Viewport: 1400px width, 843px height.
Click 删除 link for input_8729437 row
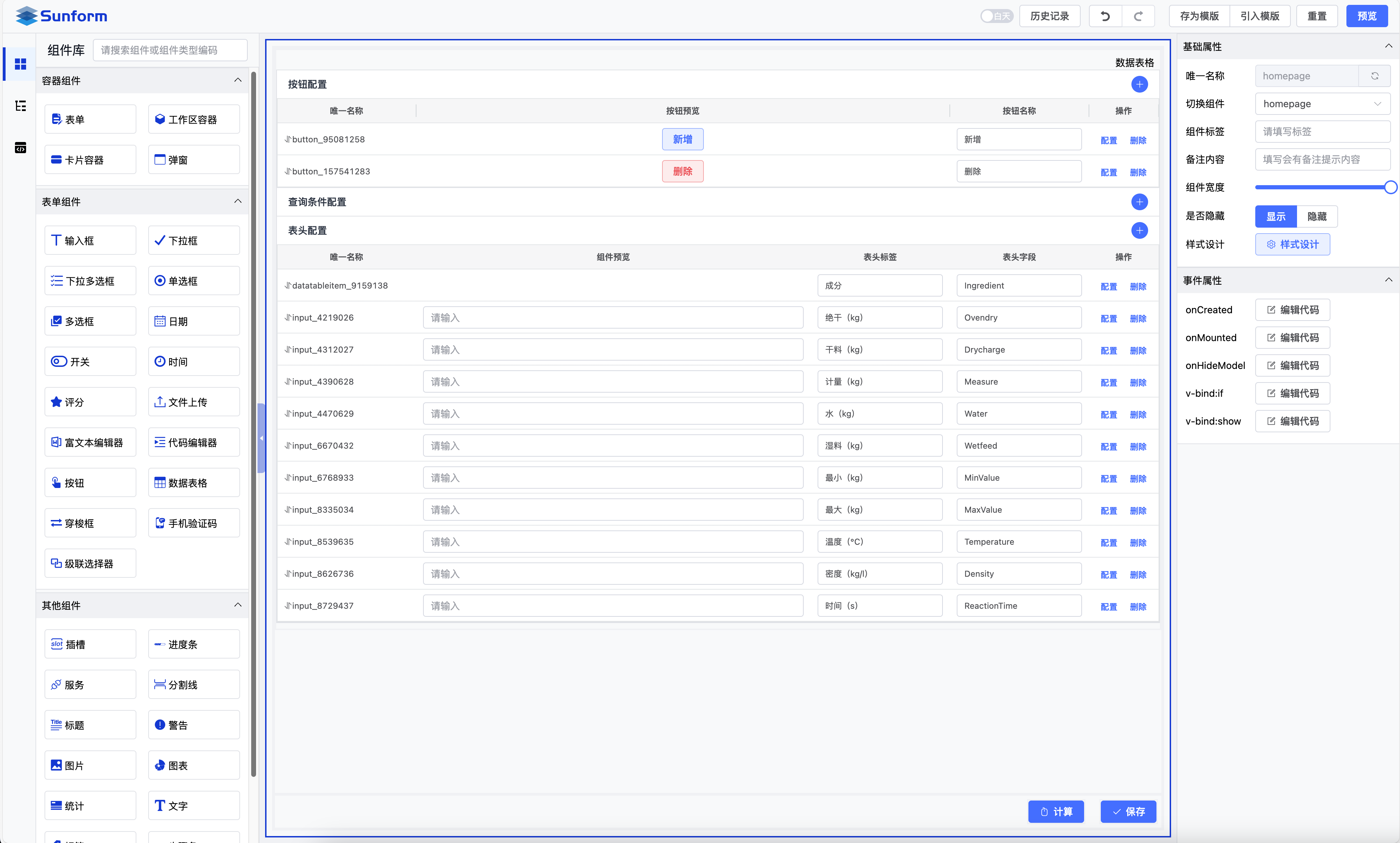[x=1138, y=607]
